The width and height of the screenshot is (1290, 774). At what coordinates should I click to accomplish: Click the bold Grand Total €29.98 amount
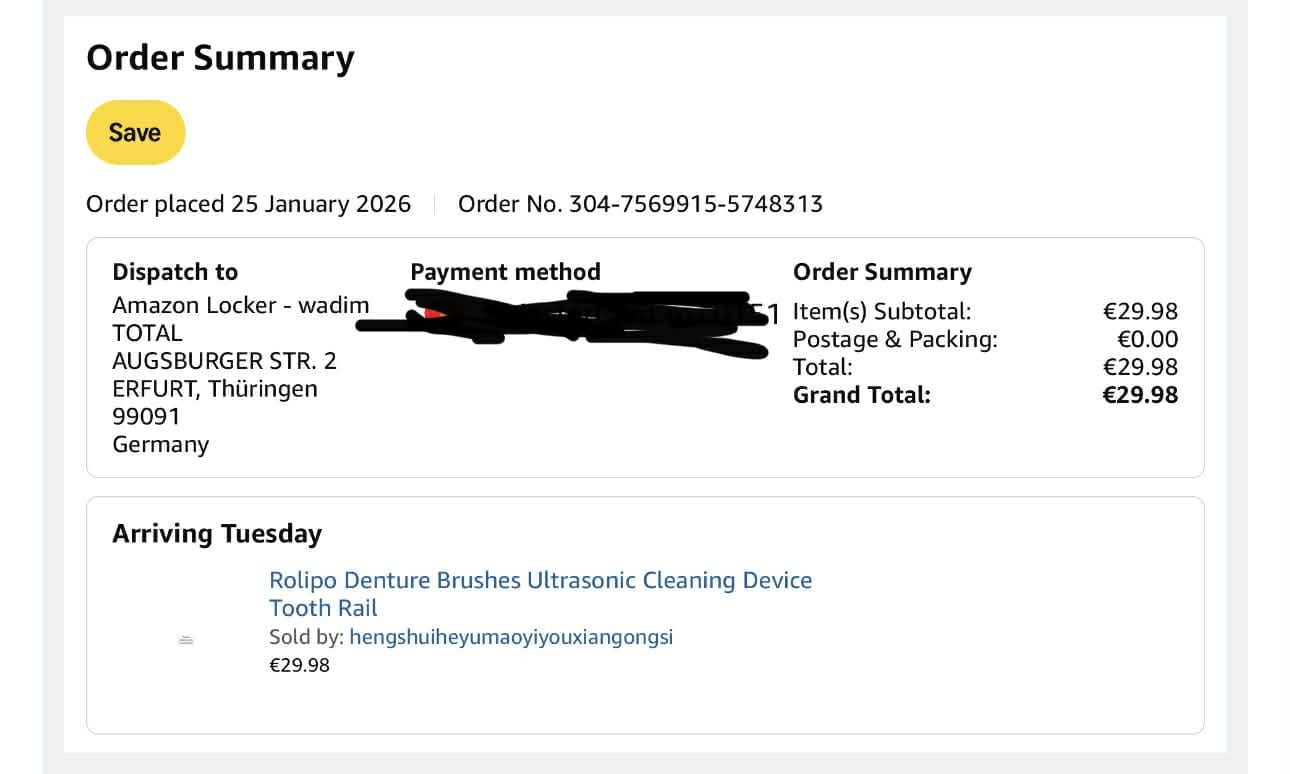pyautogui.click(x=1140, y=395)
